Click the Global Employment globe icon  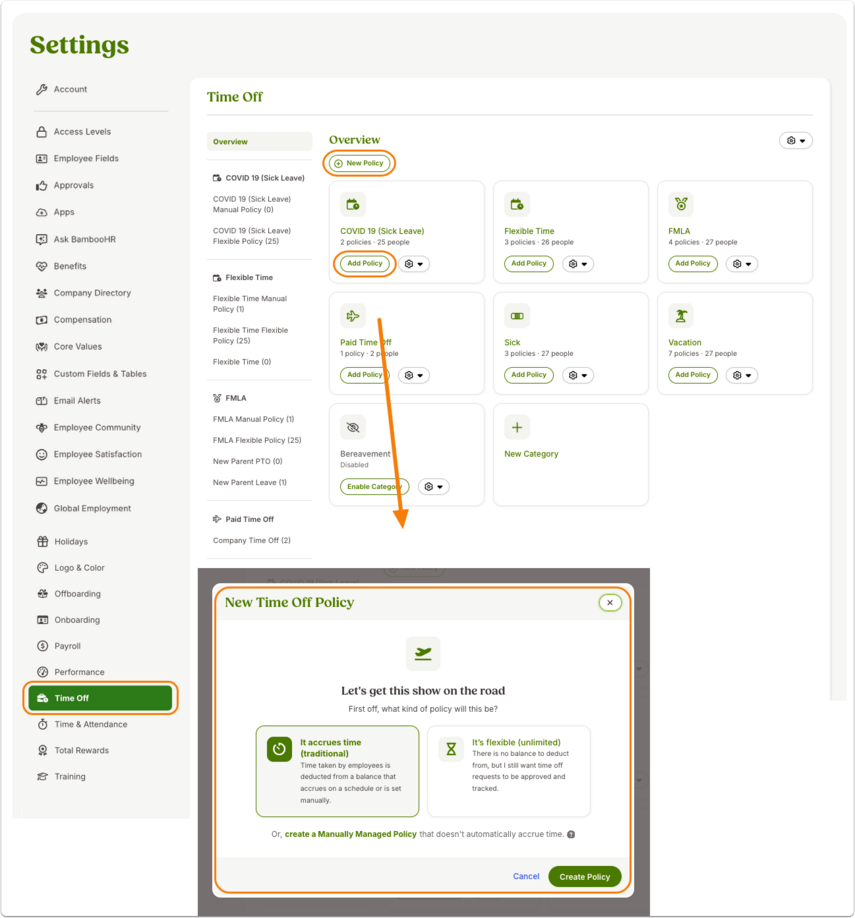click(x=42, y=508)
